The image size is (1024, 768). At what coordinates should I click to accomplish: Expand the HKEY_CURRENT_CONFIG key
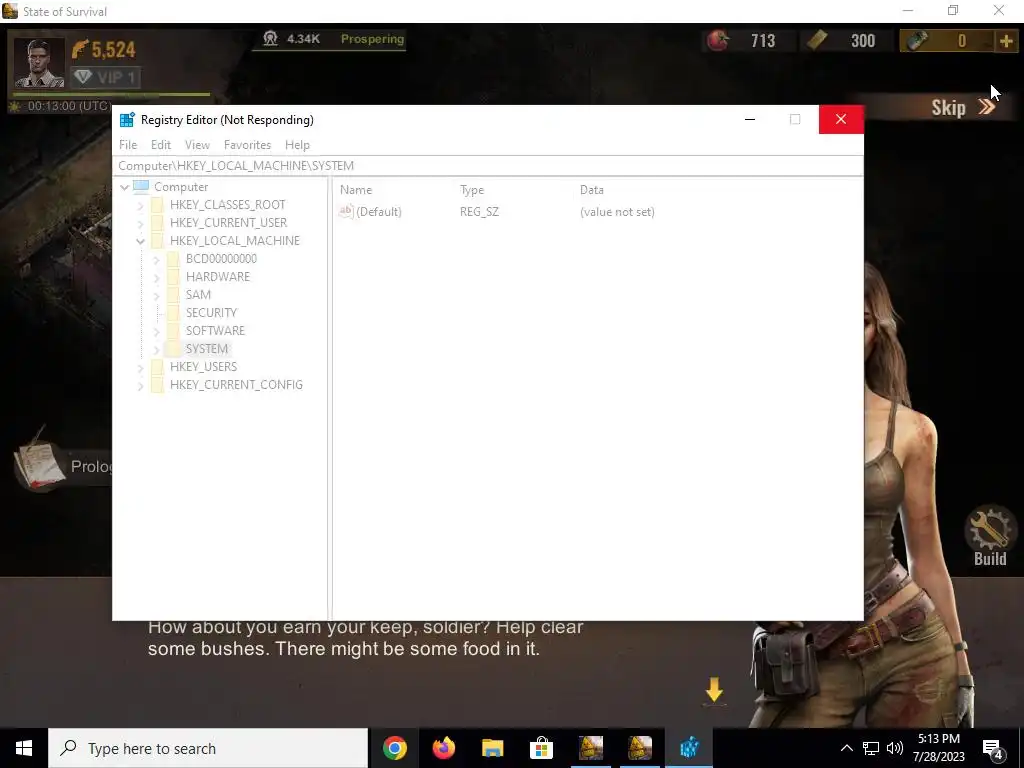coord(140,385)
